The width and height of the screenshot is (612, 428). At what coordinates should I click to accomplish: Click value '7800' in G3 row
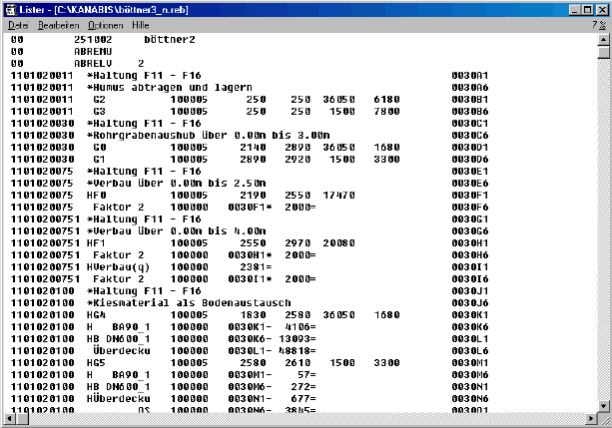387,112
